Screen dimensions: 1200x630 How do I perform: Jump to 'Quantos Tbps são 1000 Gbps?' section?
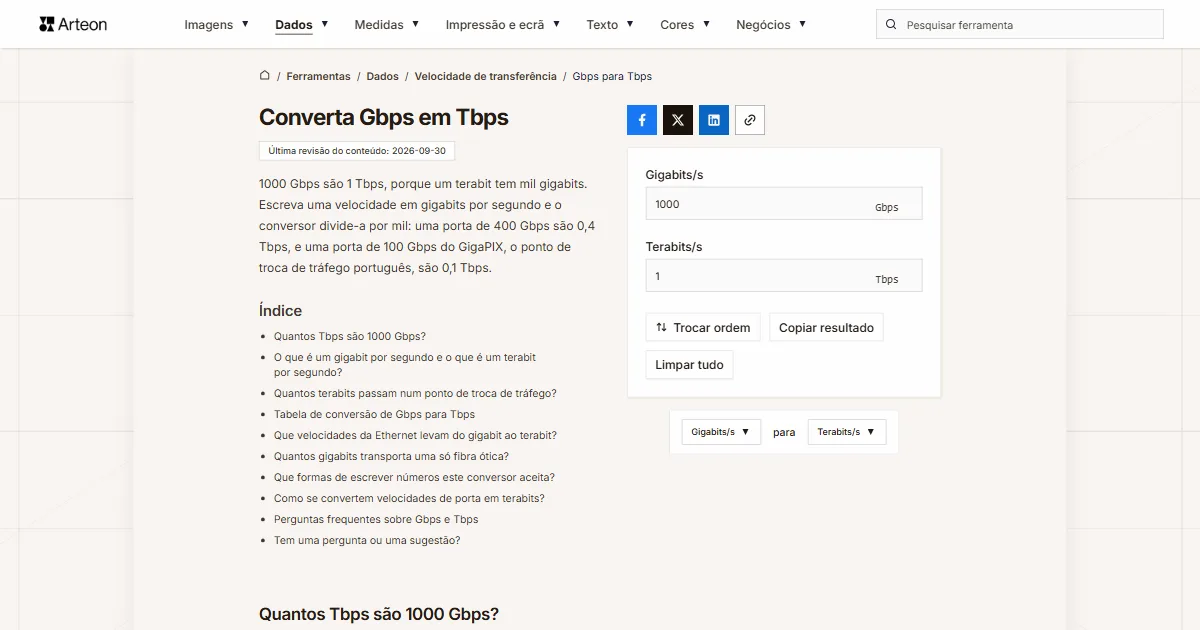[350, 336]
